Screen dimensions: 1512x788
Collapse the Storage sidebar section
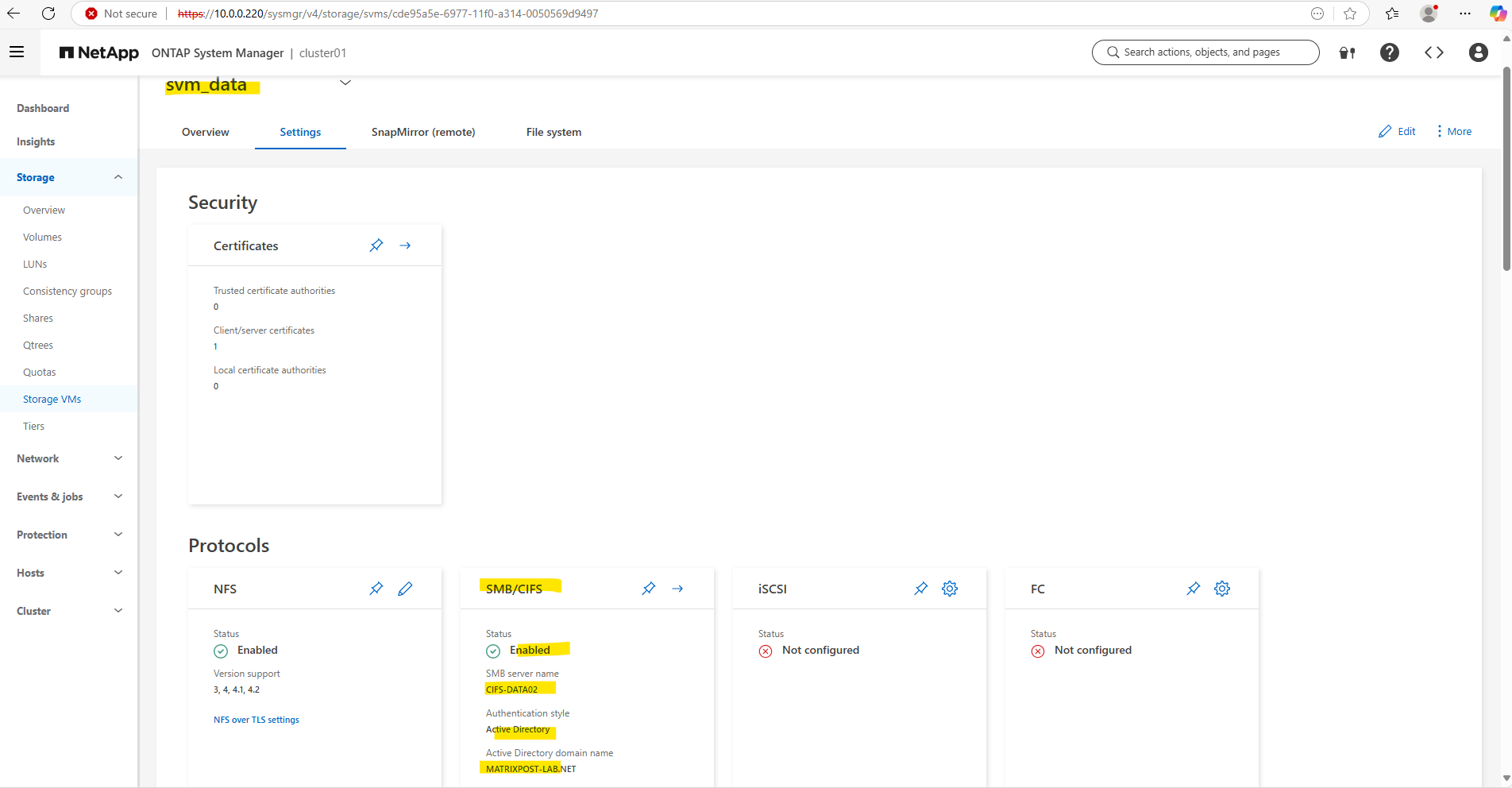118,177
